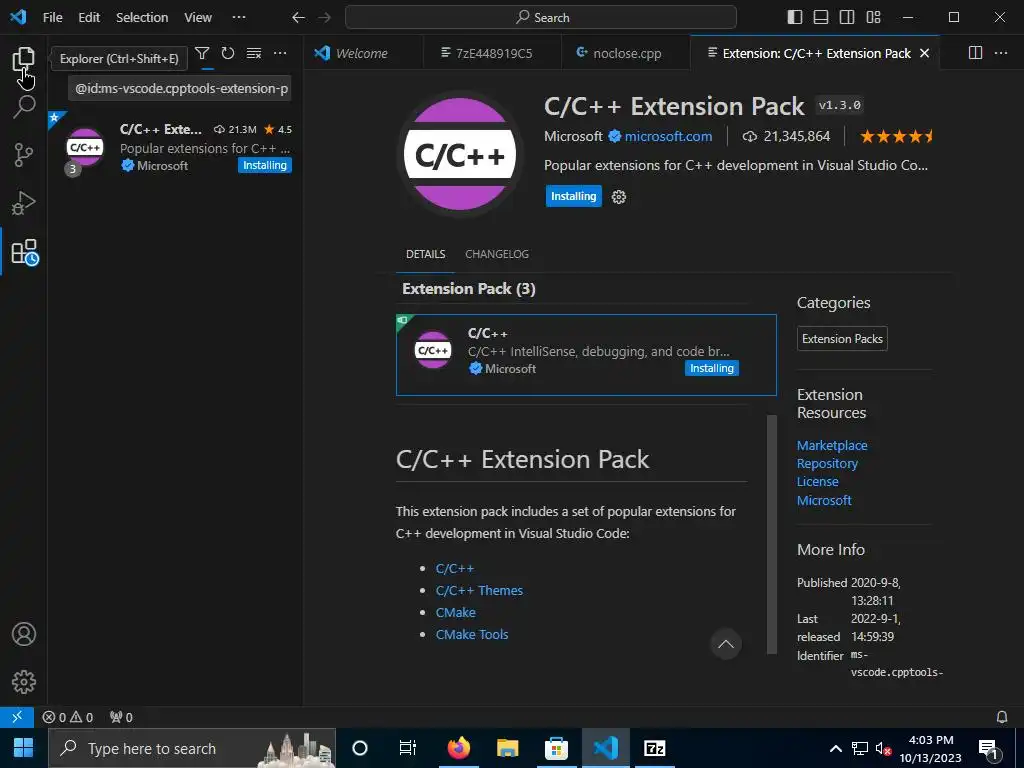Toggle primary side bar layout

click(795, 17)
